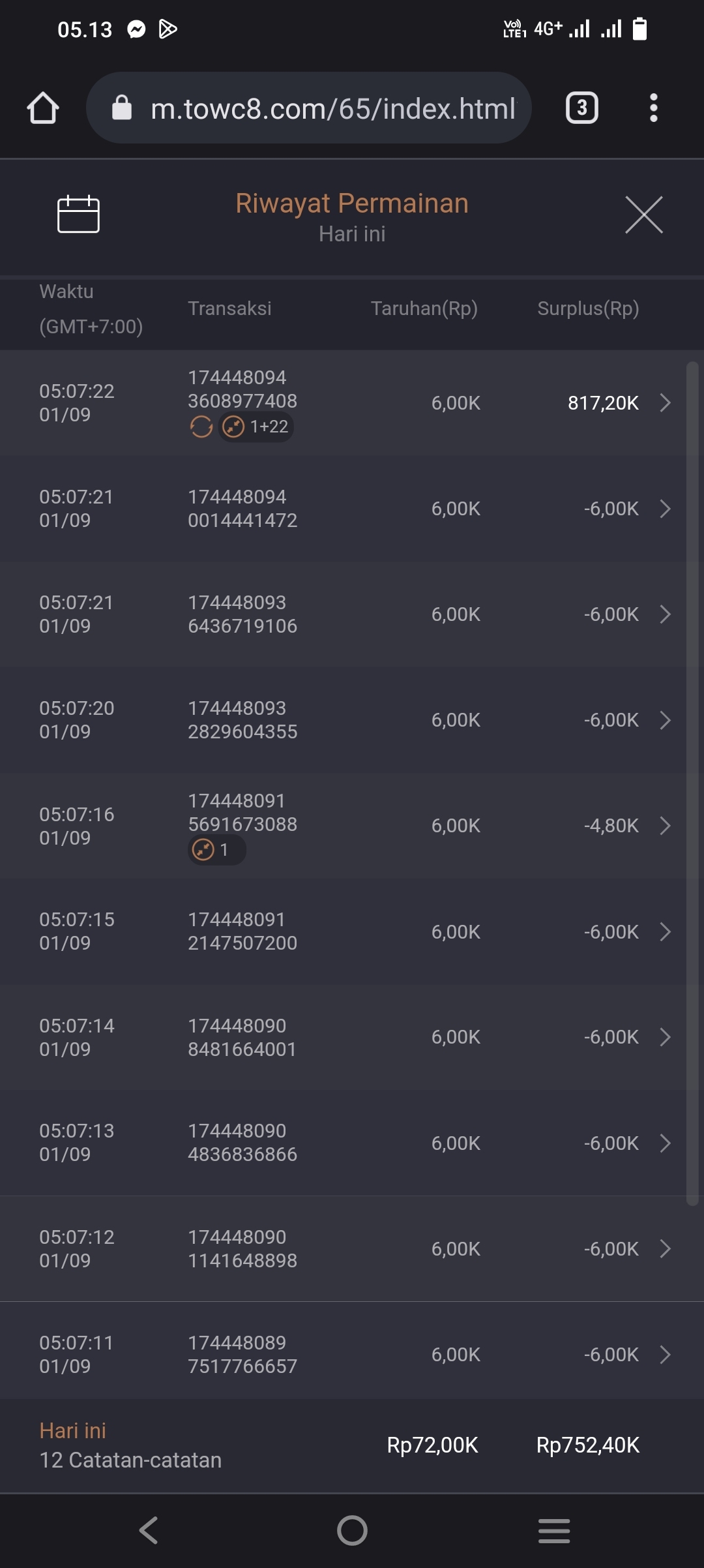Open the browser three-dot menu
The height and width of the screenshot is (1568, 704).
point(653,108)
